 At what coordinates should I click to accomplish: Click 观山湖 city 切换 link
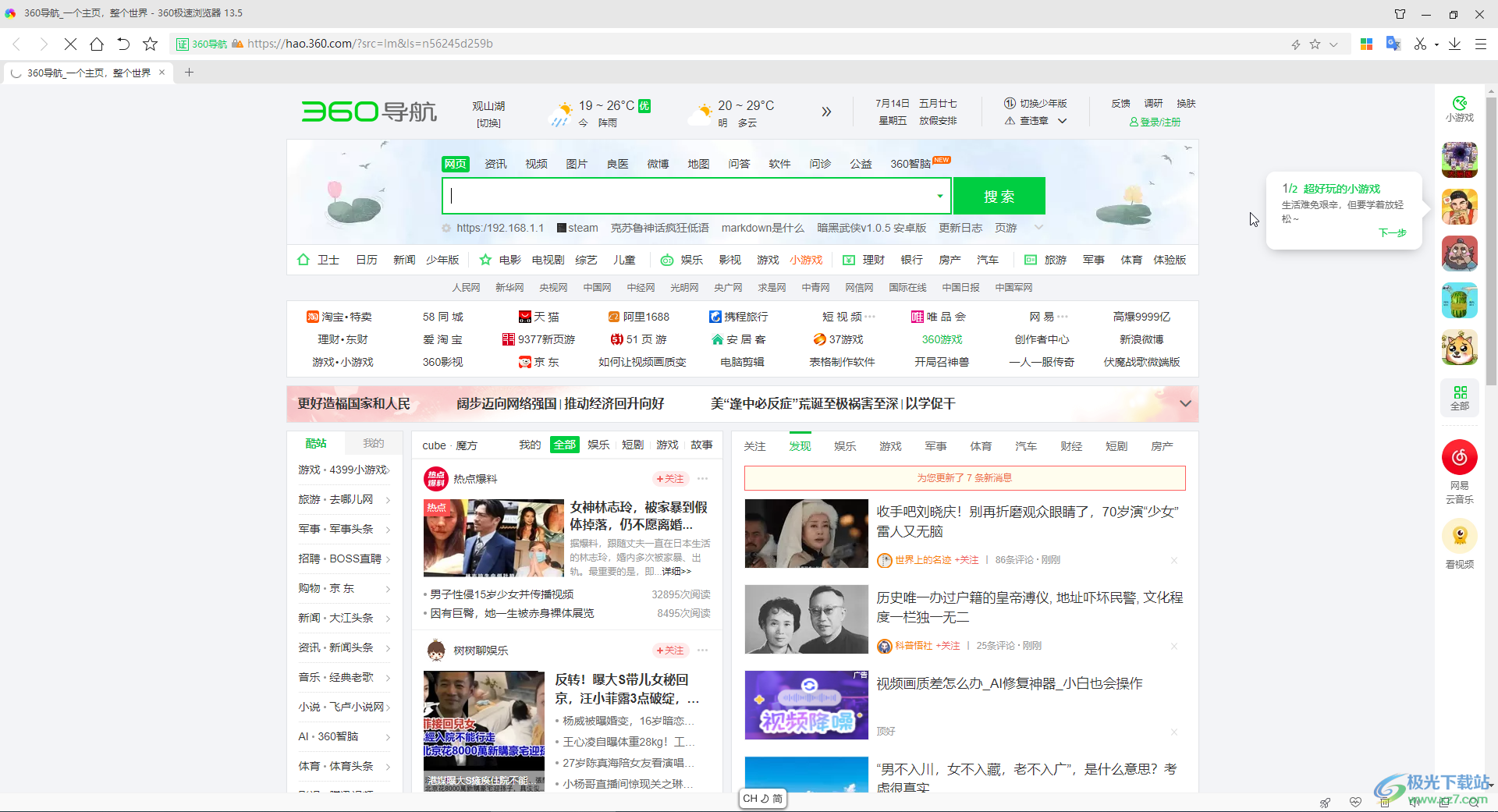click(x=489, y=123)
